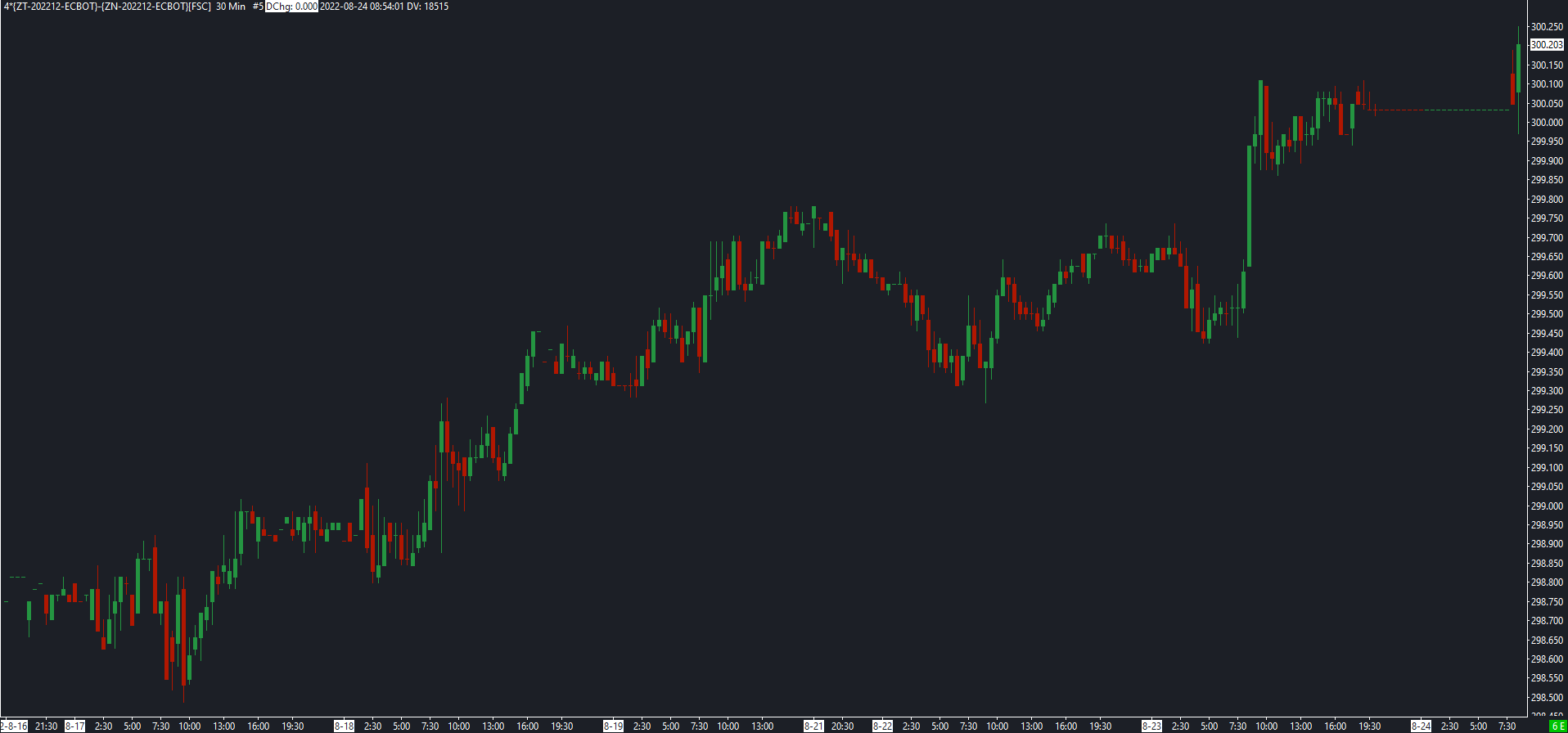The height and width of the screenshot is (733, 1568).
Task: Click the 299.150 price scale label
Action: tap(1547, 448)
